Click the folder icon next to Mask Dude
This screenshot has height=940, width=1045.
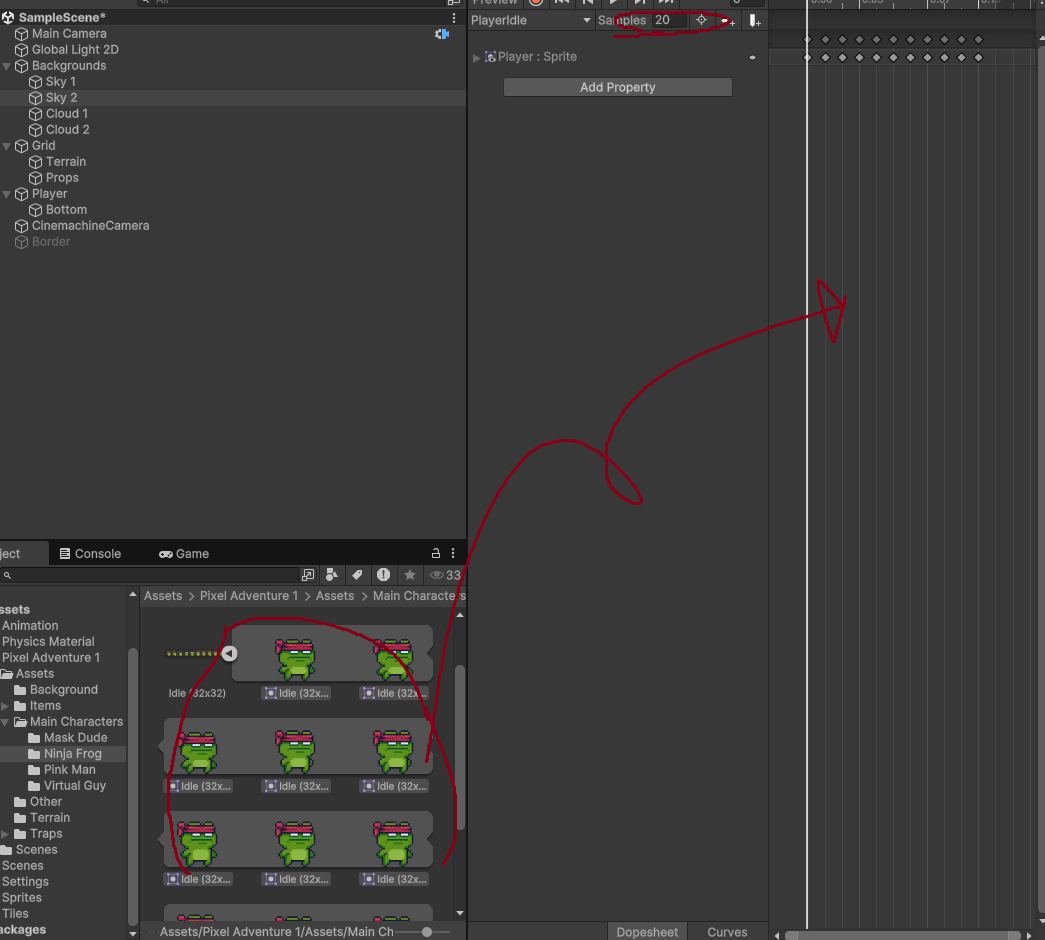(35, 738)
